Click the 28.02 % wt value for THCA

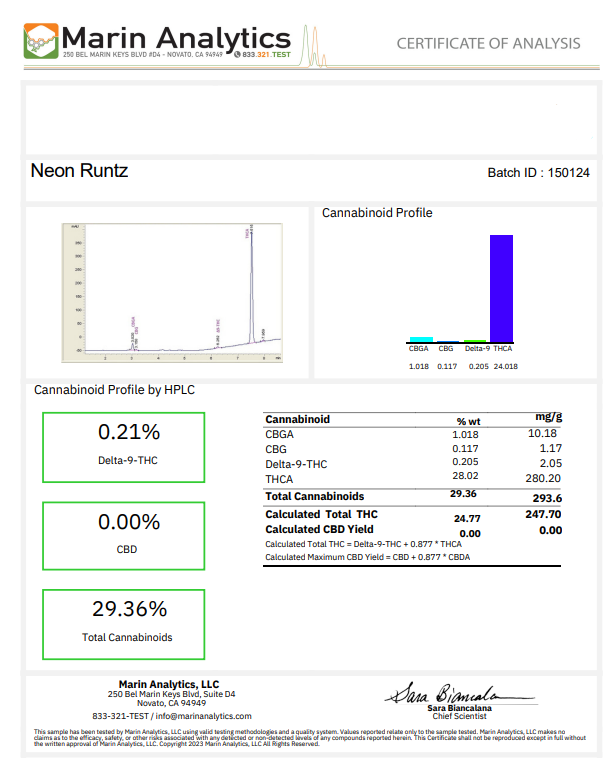point(465,476)
